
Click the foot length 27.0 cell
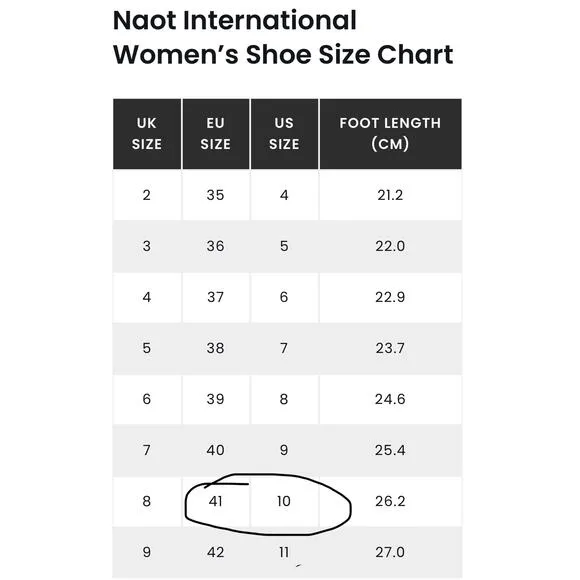coord(390,552)
